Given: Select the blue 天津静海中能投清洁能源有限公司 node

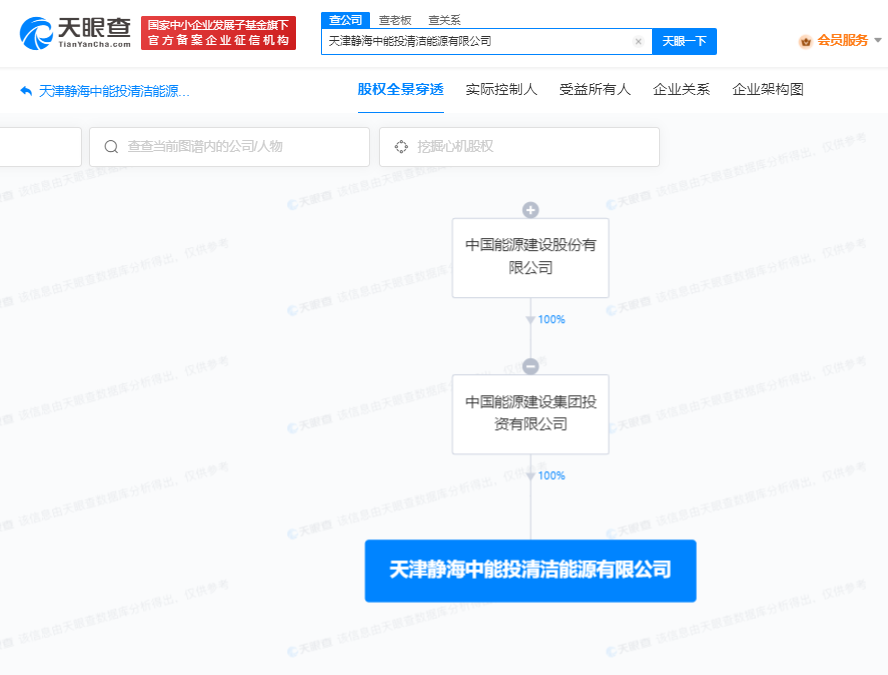Looking at the screenshot, I should click(531, 571).
